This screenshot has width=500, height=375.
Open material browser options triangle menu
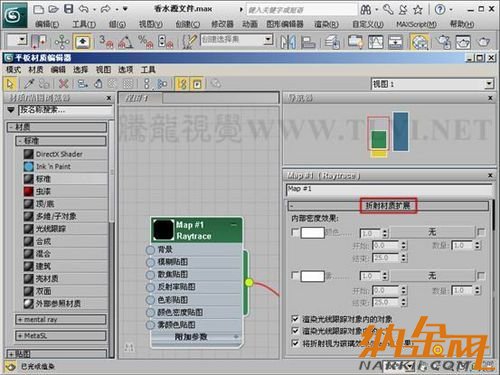(11, 109)
